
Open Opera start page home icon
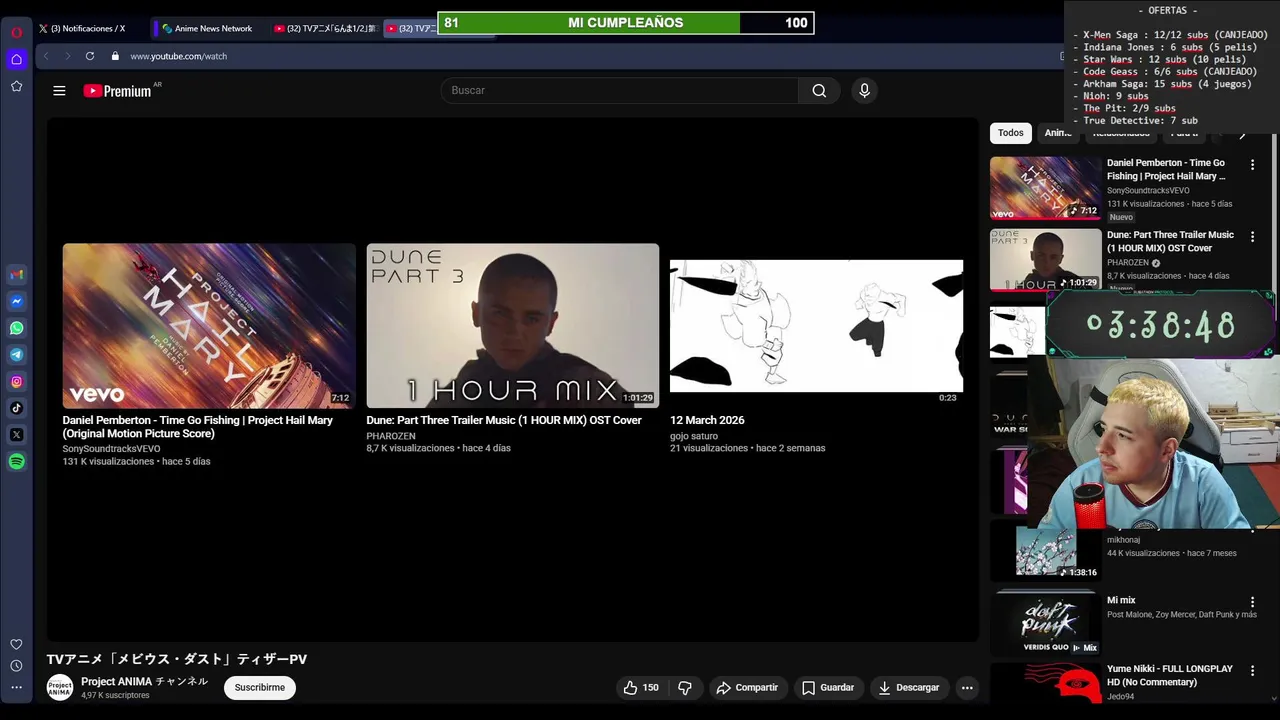pyautogui.click(x=16, y=59)
